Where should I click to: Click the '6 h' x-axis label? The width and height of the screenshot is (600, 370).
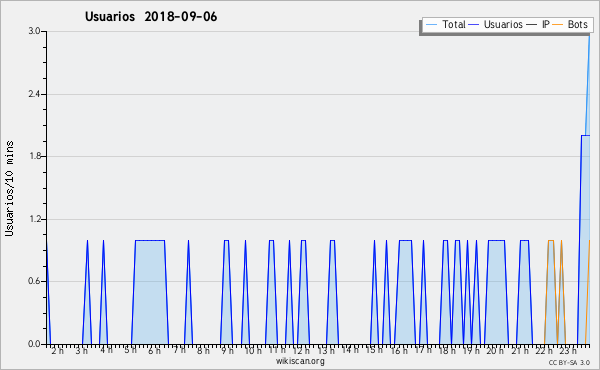pos(154,351)
